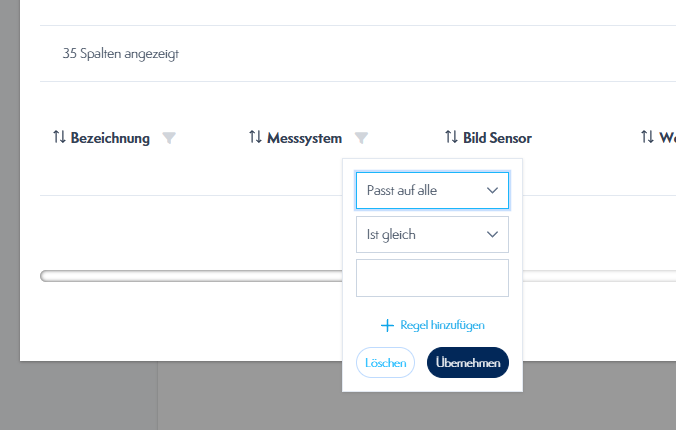This screenshot has height=430, width=676.
Task: Click the Bezeichnung column header
Action: coord(110,138)
